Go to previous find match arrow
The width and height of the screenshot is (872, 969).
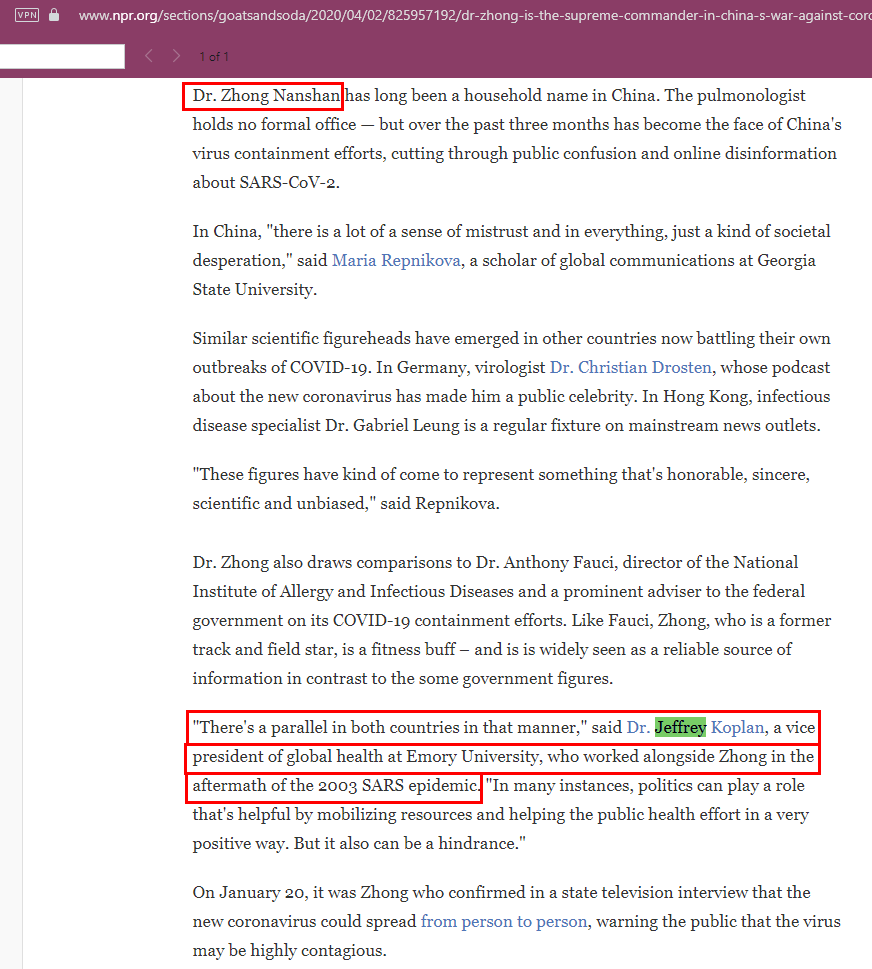149,56
